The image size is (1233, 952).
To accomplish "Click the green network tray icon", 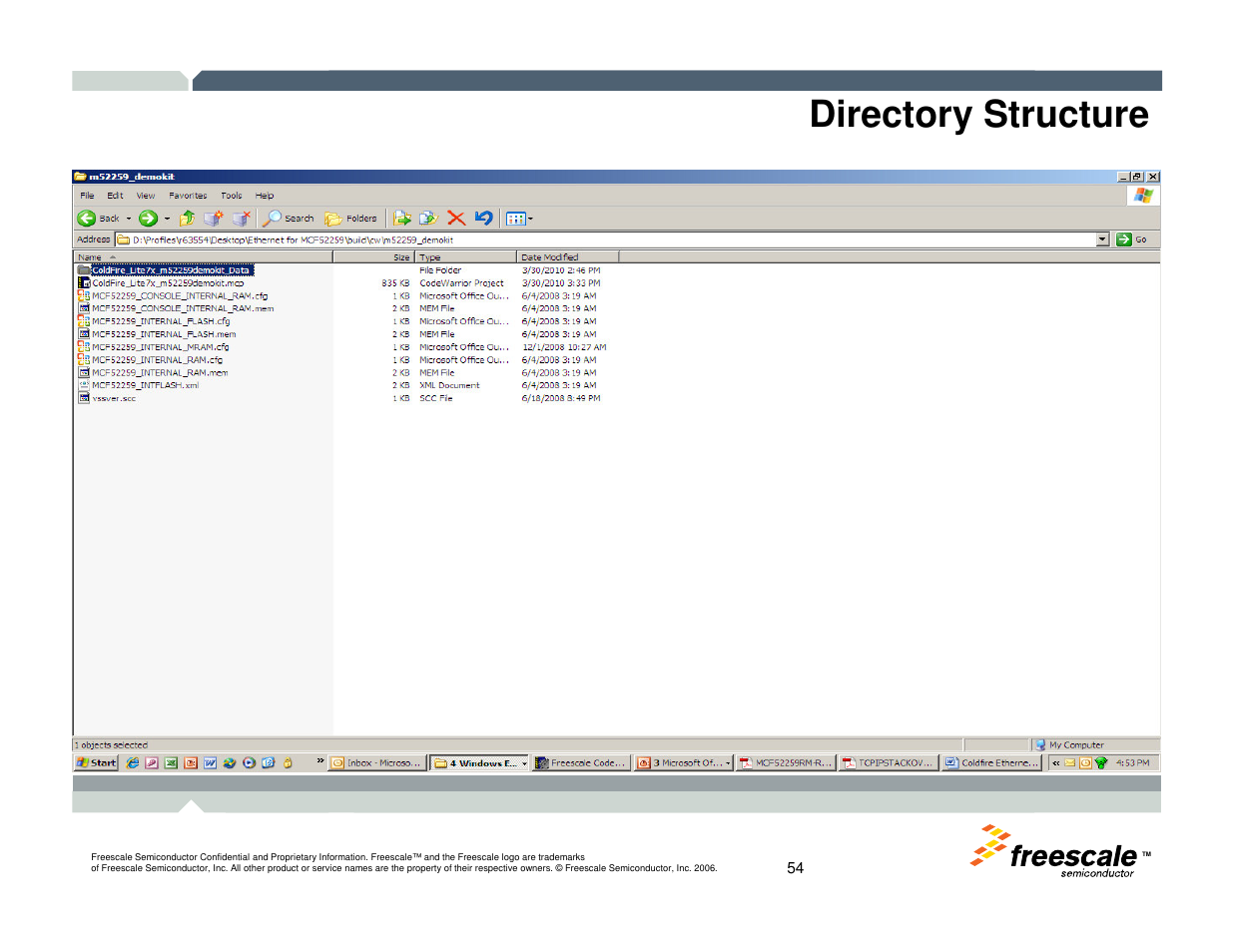I will pos(1100,763).
